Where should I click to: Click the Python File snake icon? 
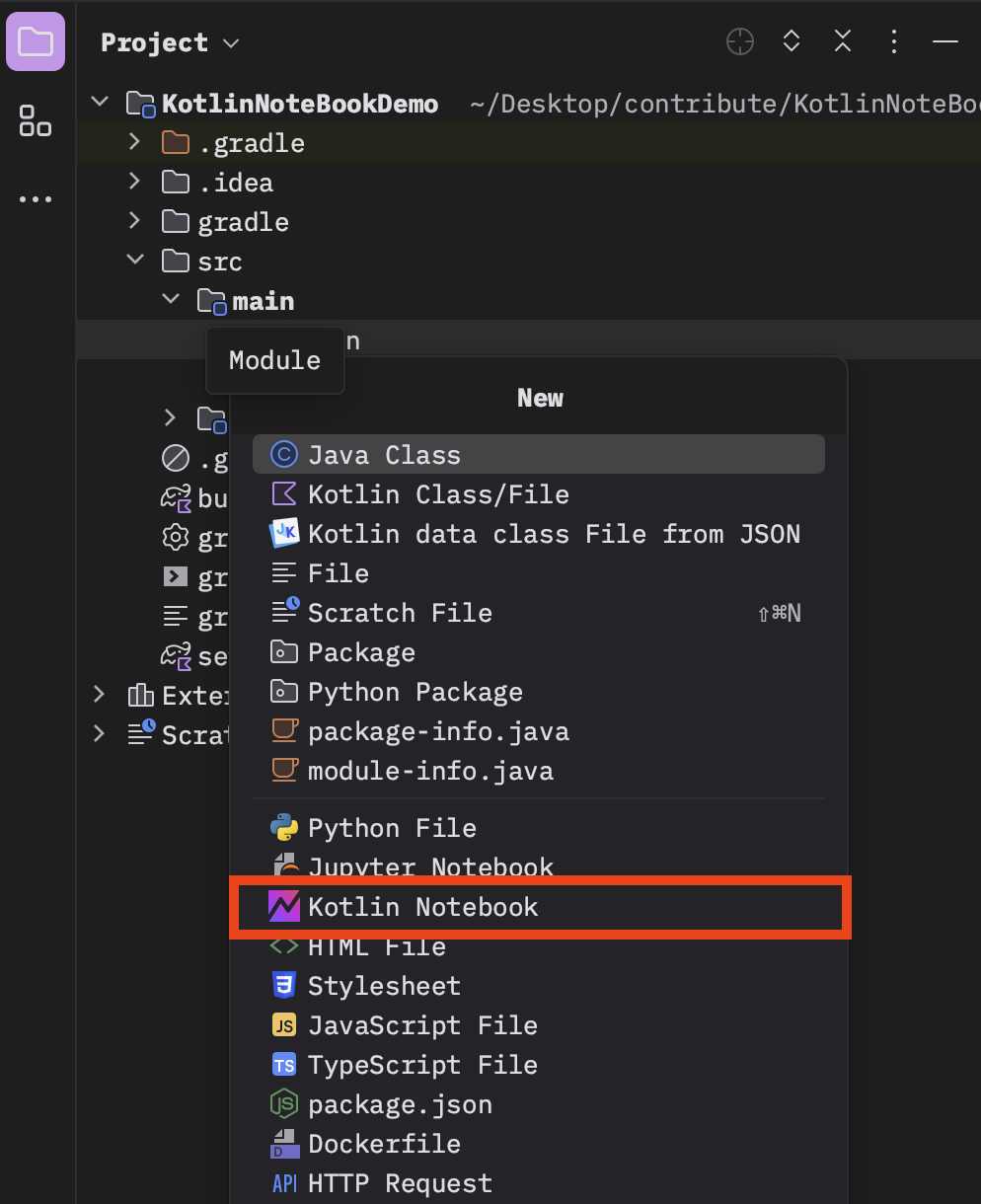coord(284,827)
